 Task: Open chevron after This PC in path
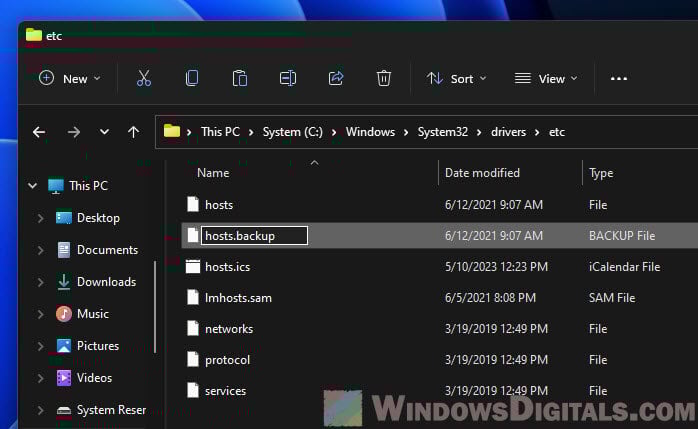point(251,133)
